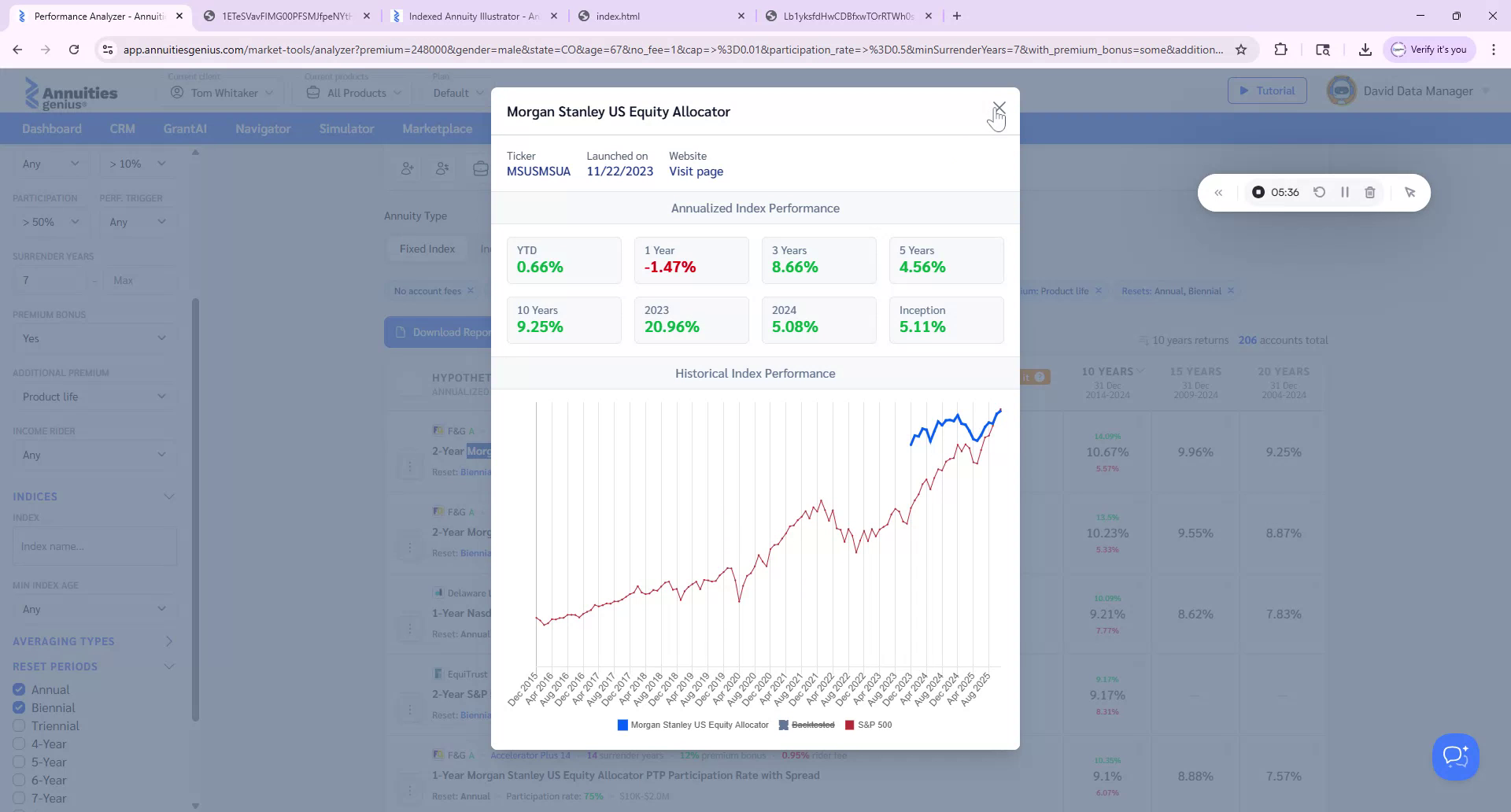Open the chat support widget
Screen dimensions: 1511x812
click(x=1455, y=756)
